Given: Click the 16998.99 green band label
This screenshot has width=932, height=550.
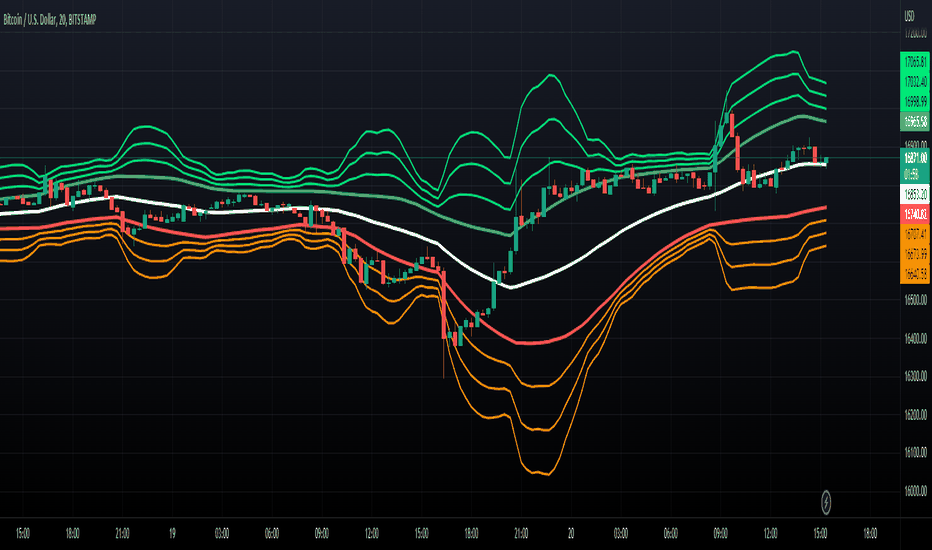Looking at the screenshot, I should pos(915,102).
